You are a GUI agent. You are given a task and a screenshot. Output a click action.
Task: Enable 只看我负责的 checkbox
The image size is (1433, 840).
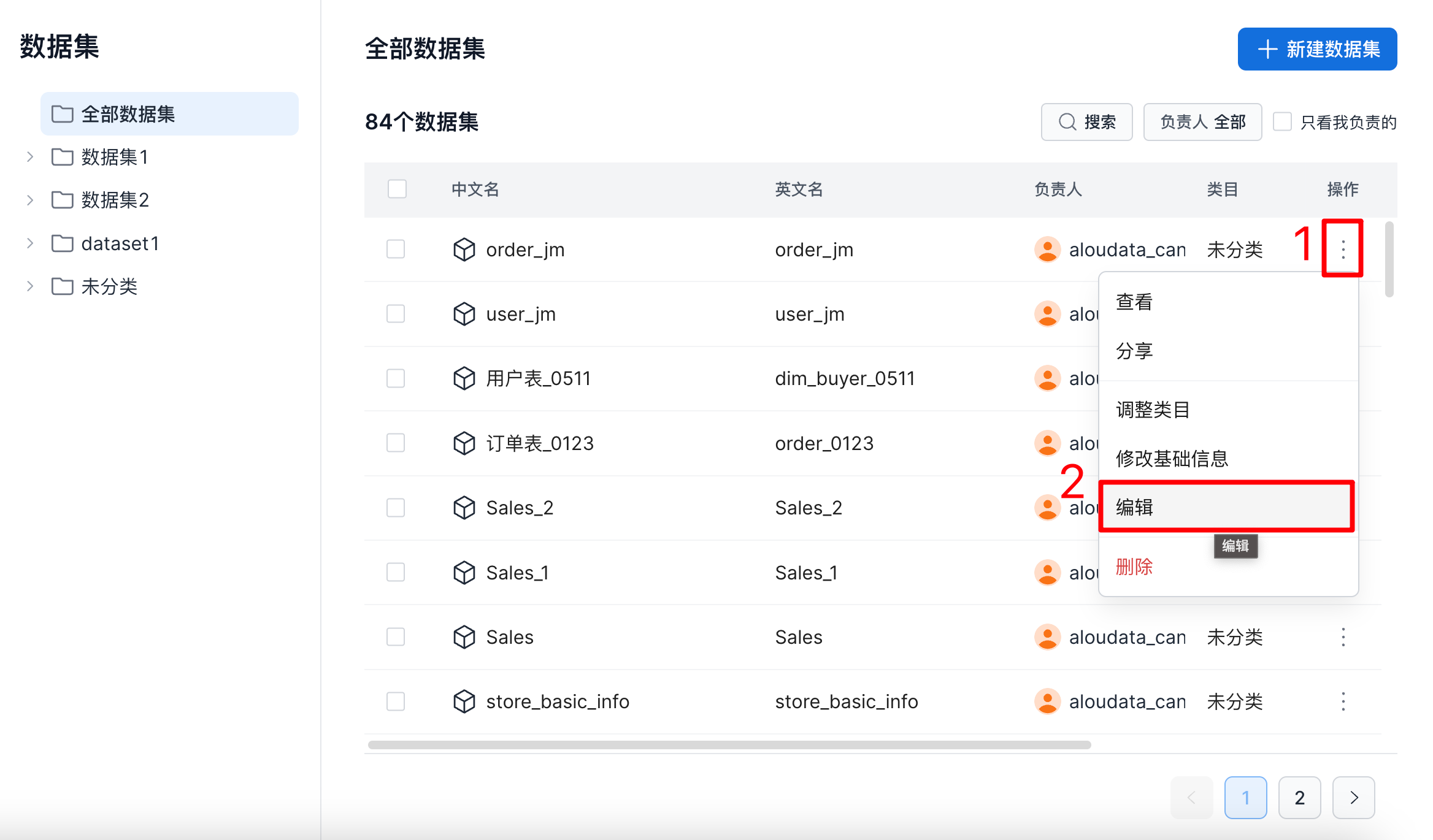click(1282, 121)
